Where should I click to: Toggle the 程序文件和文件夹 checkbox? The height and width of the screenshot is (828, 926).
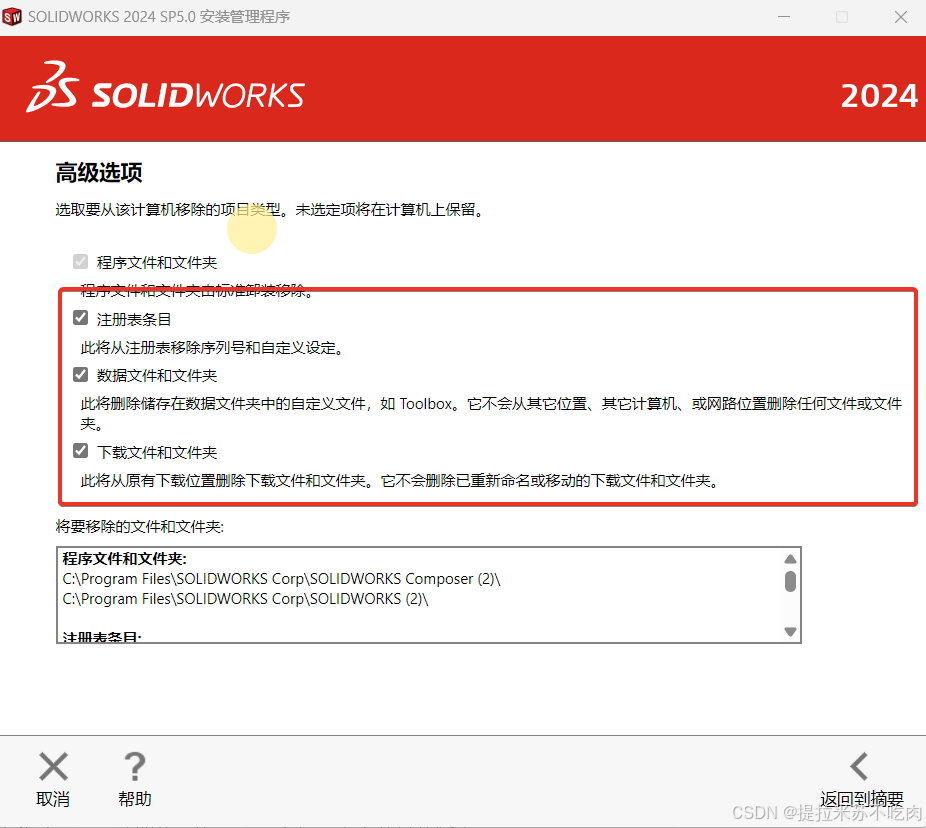tap(81, 262)
